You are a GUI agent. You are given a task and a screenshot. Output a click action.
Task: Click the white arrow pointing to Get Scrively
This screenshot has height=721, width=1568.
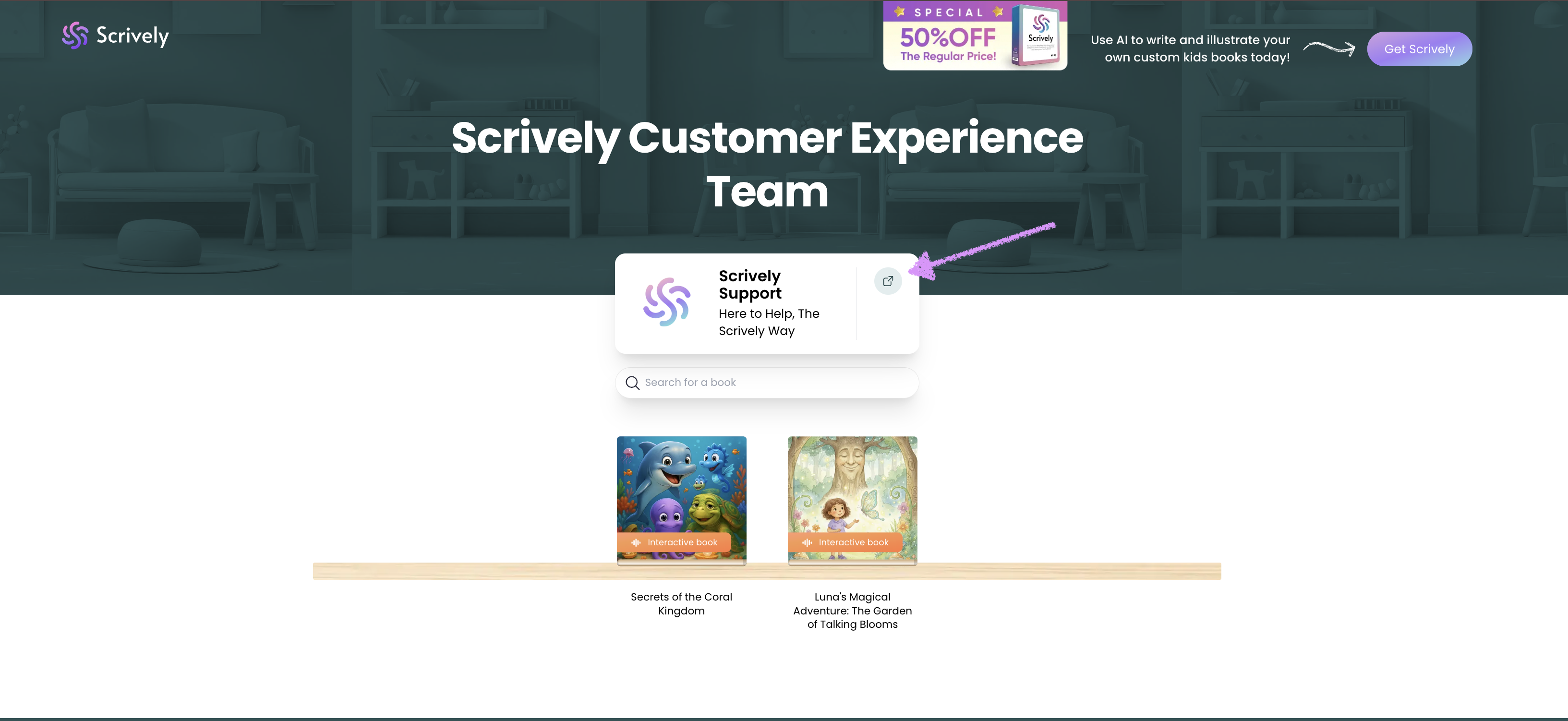click(x=1329, y=48)
